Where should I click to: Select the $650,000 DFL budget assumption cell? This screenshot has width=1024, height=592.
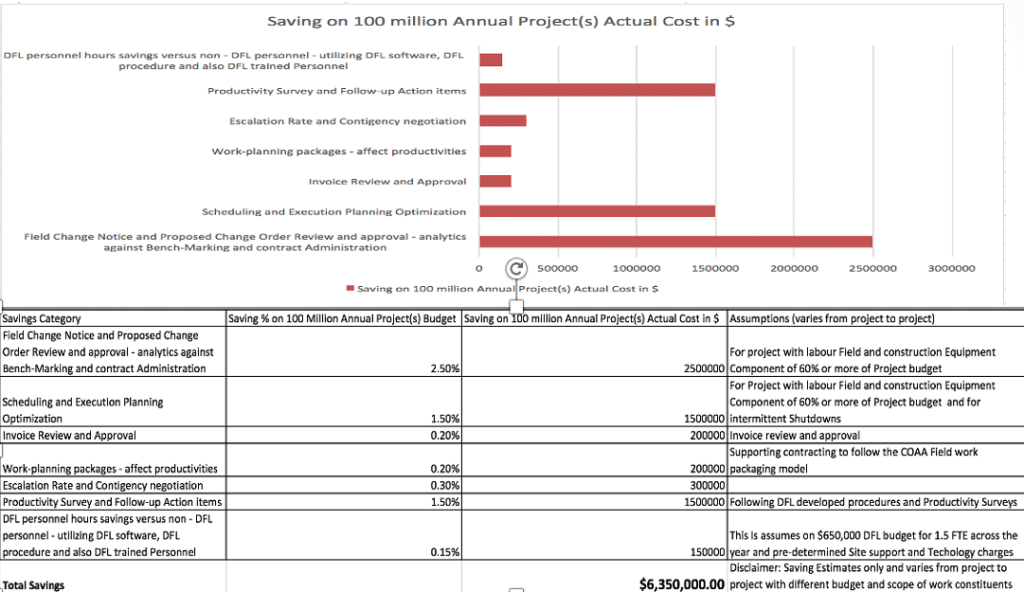point(876,535)
